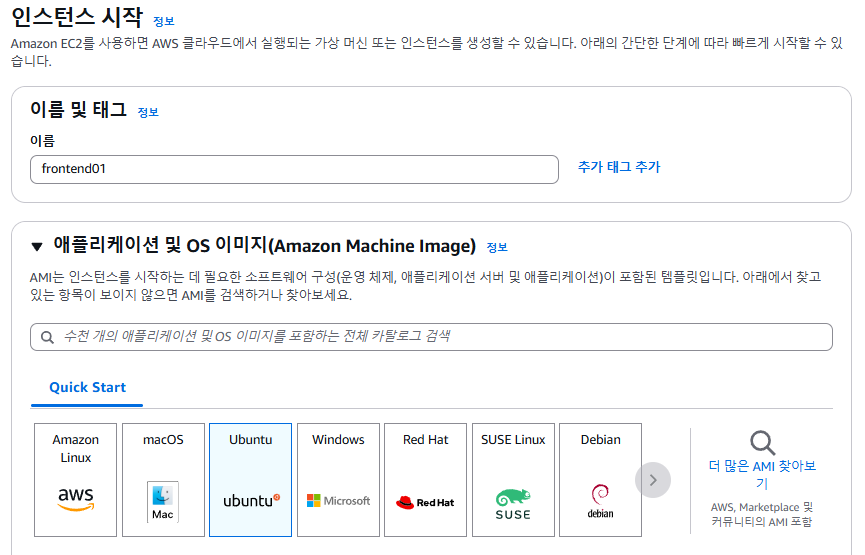Image resolution: width=865 pixels, height=555 pixels.
Task: Select the macOS AMI card
Action: tap(163, 479)
